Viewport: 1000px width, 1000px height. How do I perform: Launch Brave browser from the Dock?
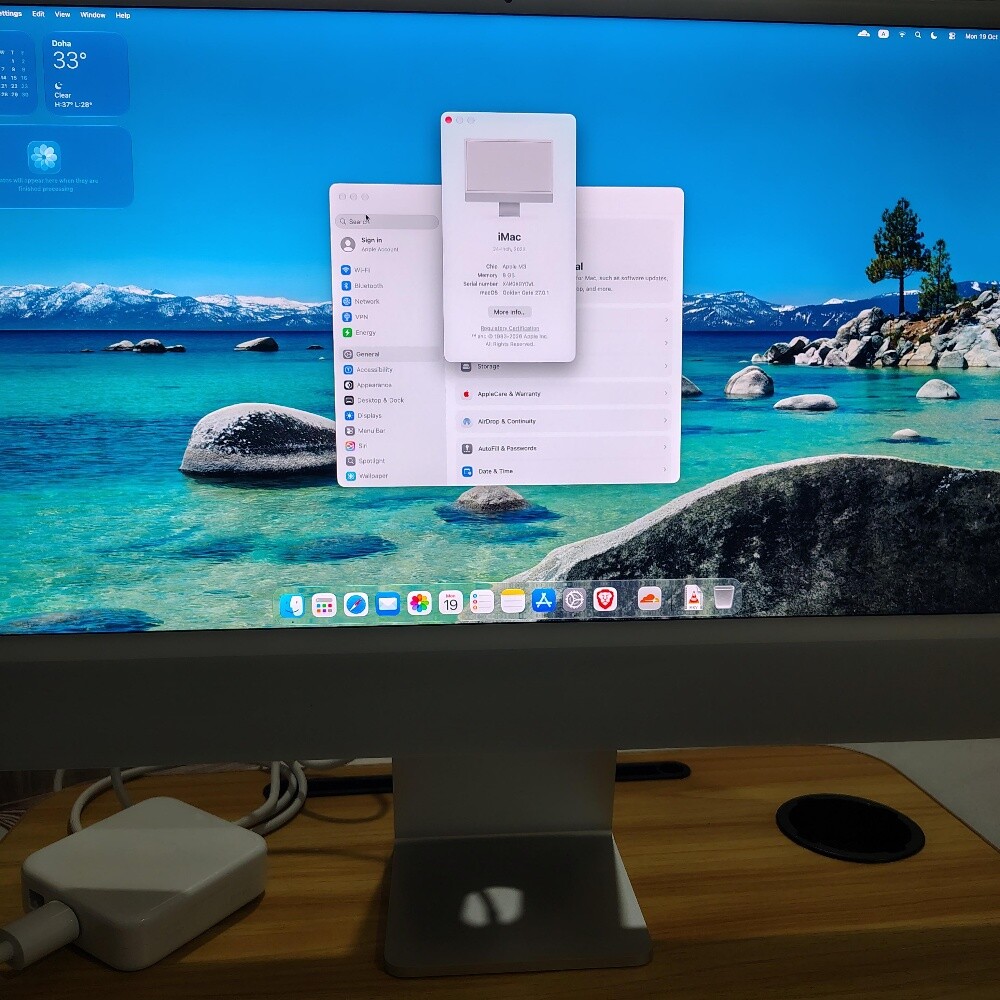pos(605,599)
